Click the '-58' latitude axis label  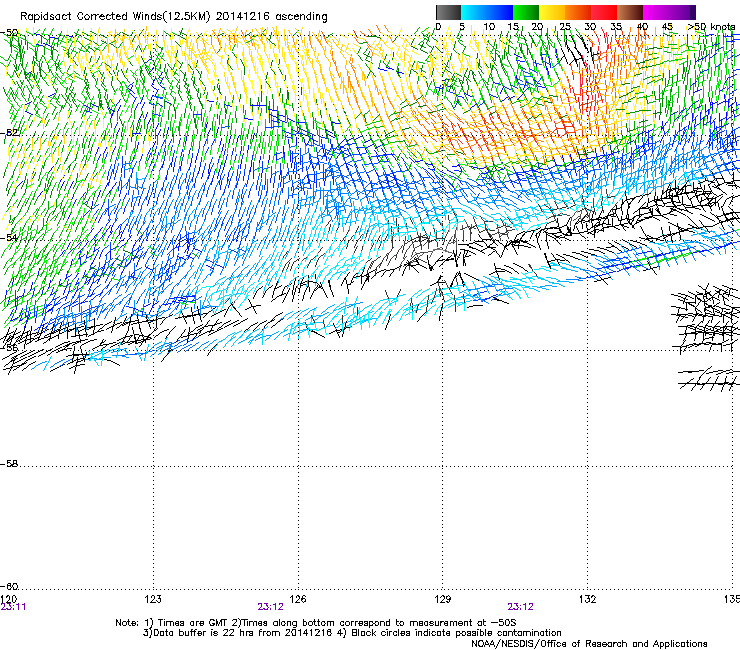click(x=9, y=464)
